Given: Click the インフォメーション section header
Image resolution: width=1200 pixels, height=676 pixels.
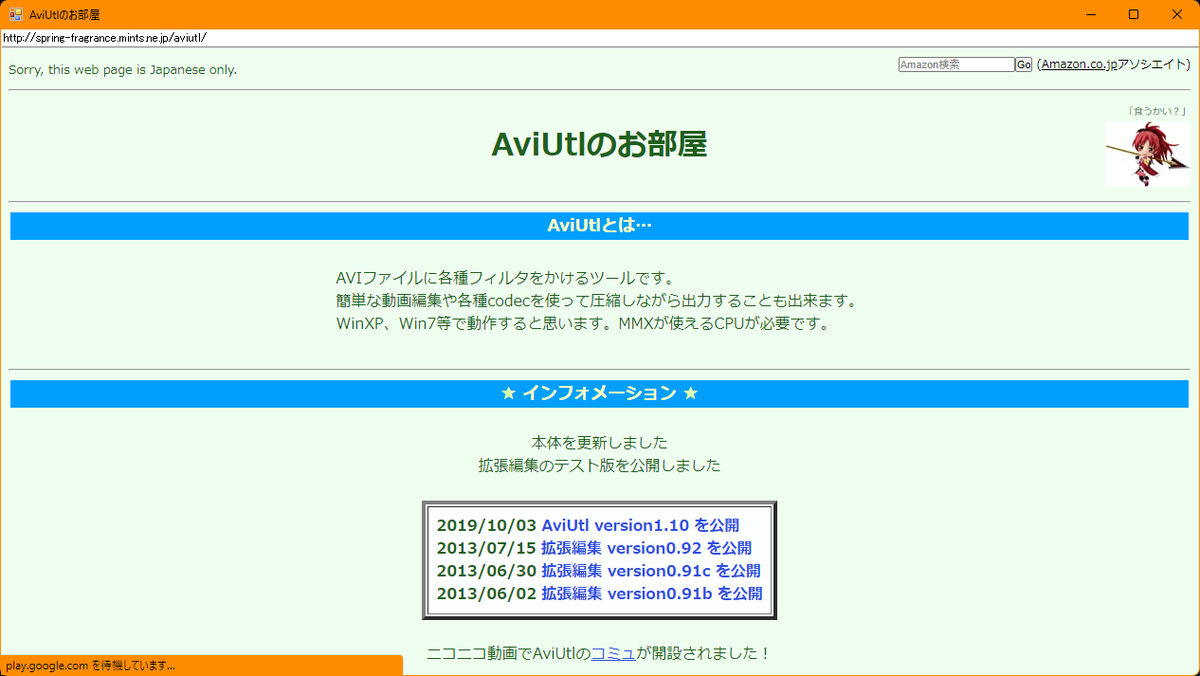Looking at the screenshot, I should click(599, 394).
